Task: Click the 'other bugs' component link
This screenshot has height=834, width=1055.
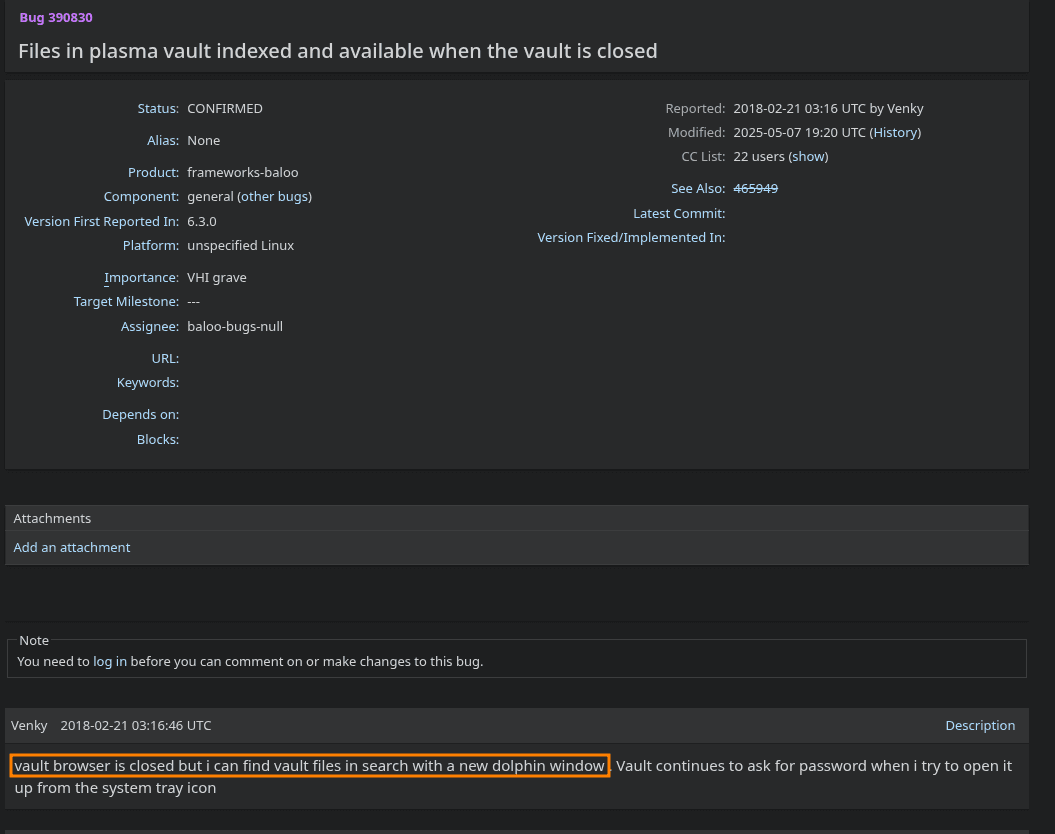Action: click(x=274, y=197)
